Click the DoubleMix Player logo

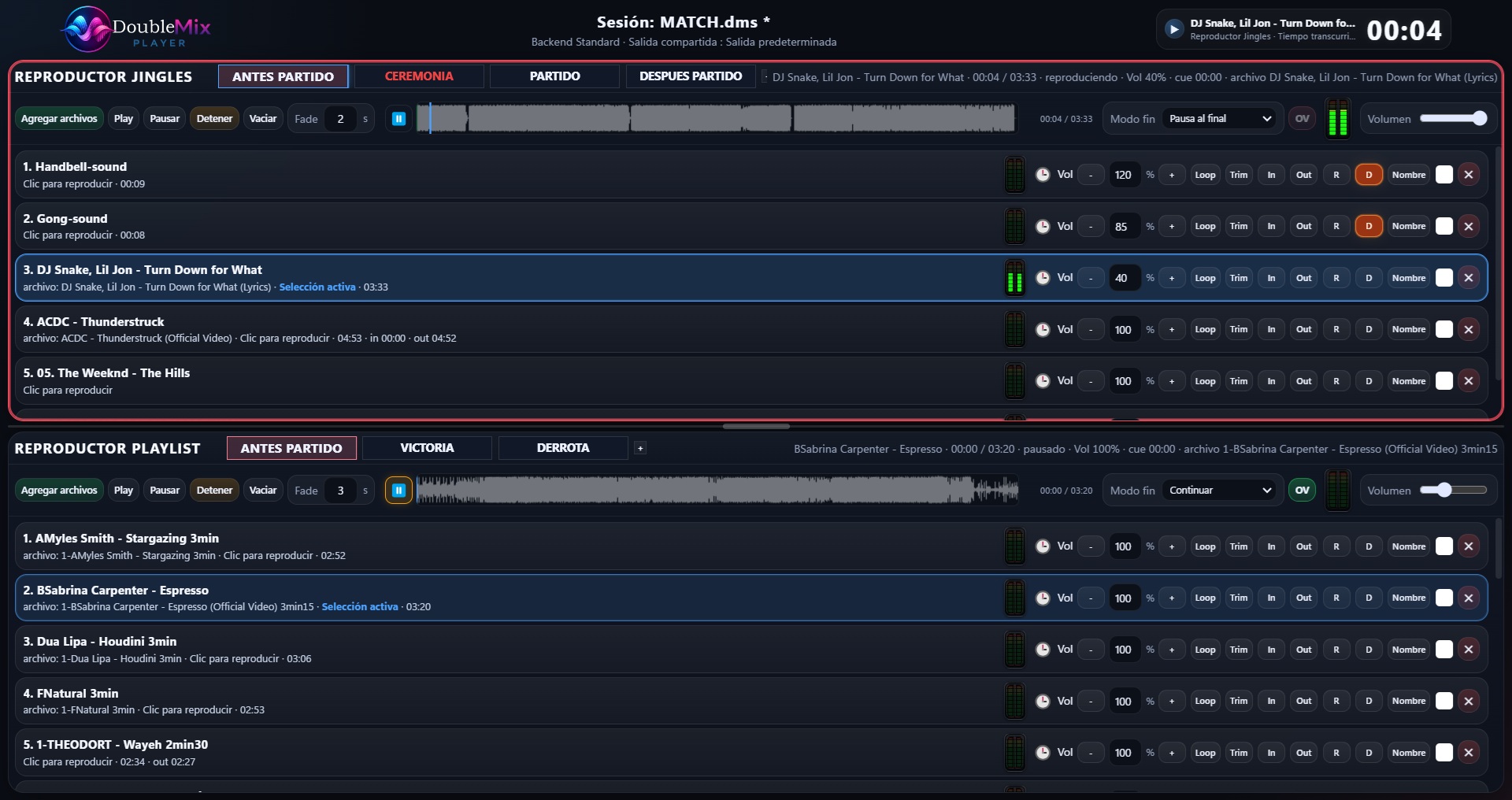pyautogui.click(x=136, y=30)
